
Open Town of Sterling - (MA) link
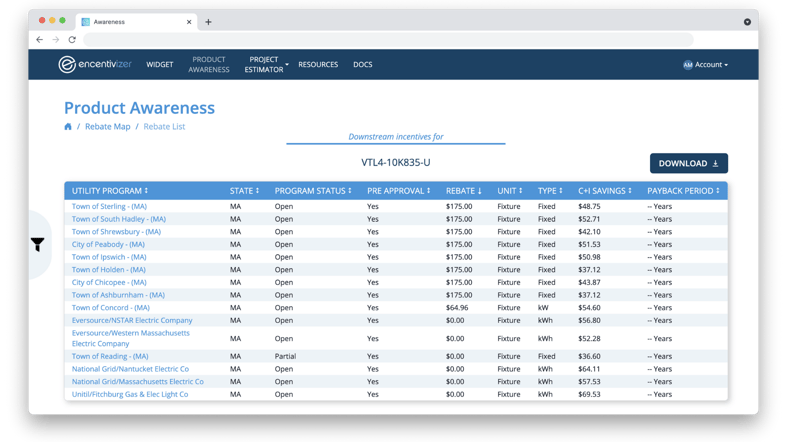(x=109, y=206)
